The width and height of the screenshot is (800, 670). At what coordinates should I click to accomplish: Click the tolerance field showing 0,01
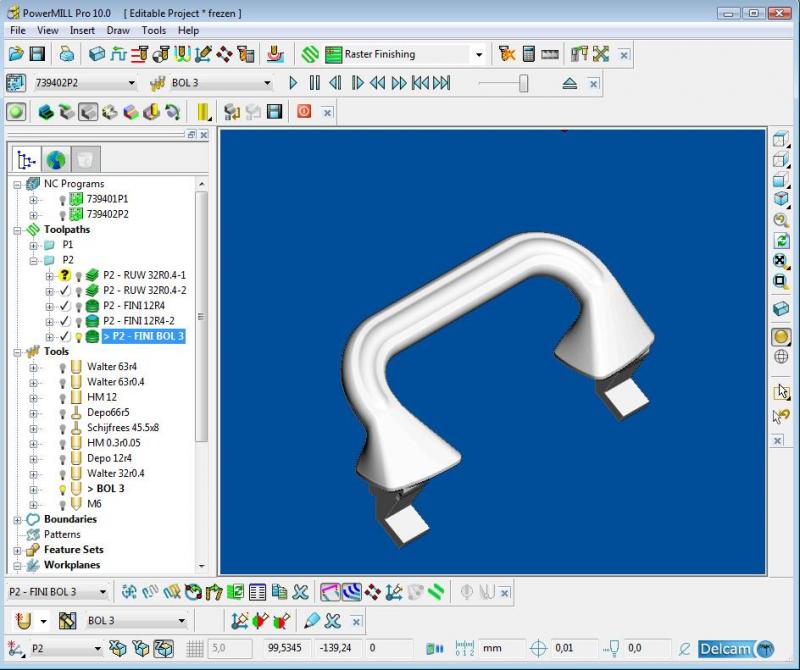[573, 649]
